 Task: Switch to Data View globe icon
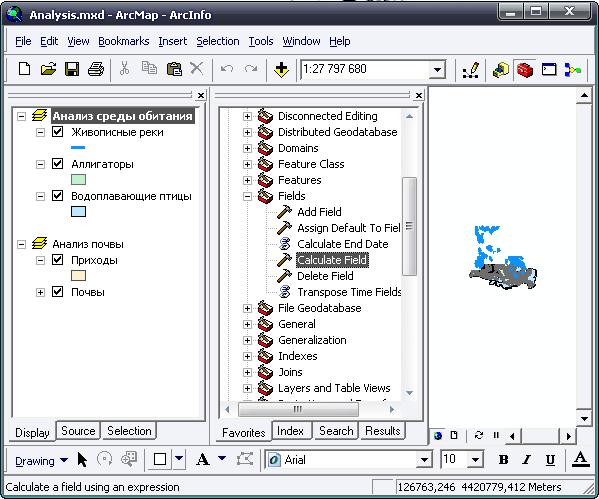pos(438,436)
